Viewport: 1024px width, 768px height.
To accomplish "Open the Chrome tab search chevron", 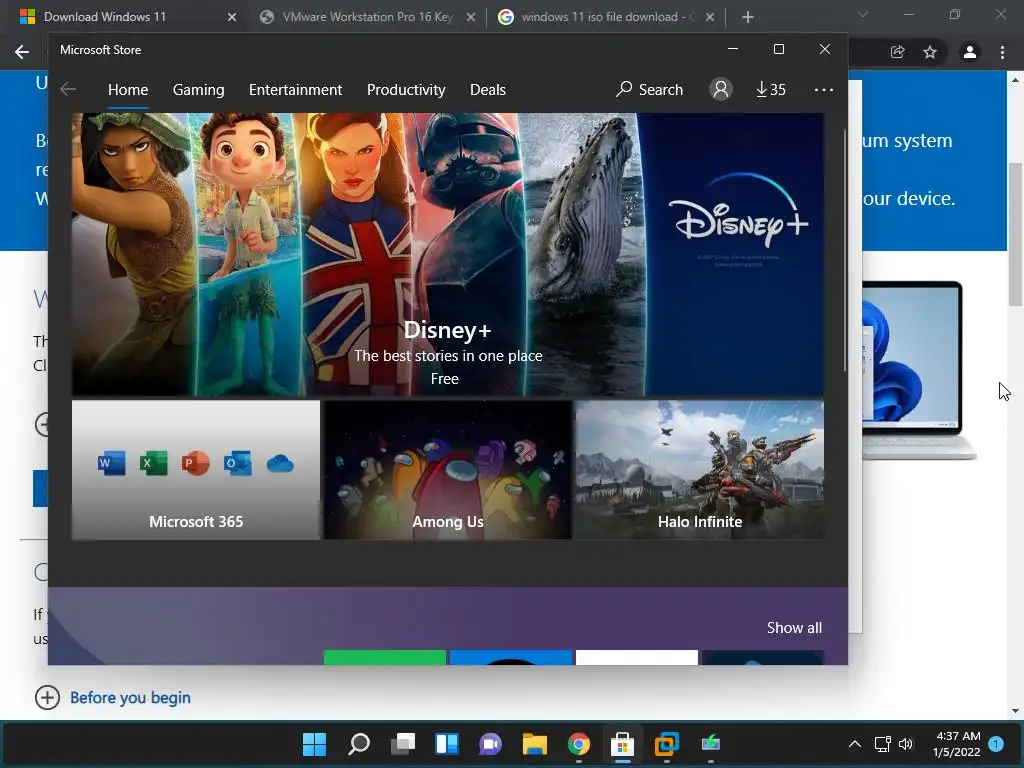I will click(863, 14).
